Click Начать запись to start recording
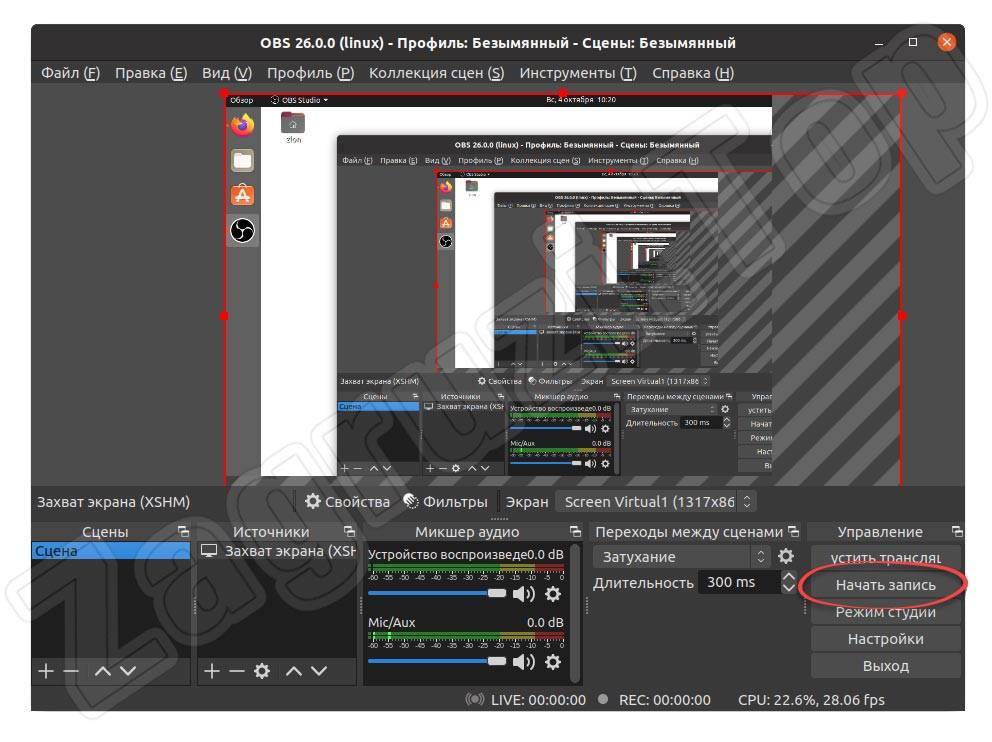This screenshot has width=992, height=742. point(885,585)
